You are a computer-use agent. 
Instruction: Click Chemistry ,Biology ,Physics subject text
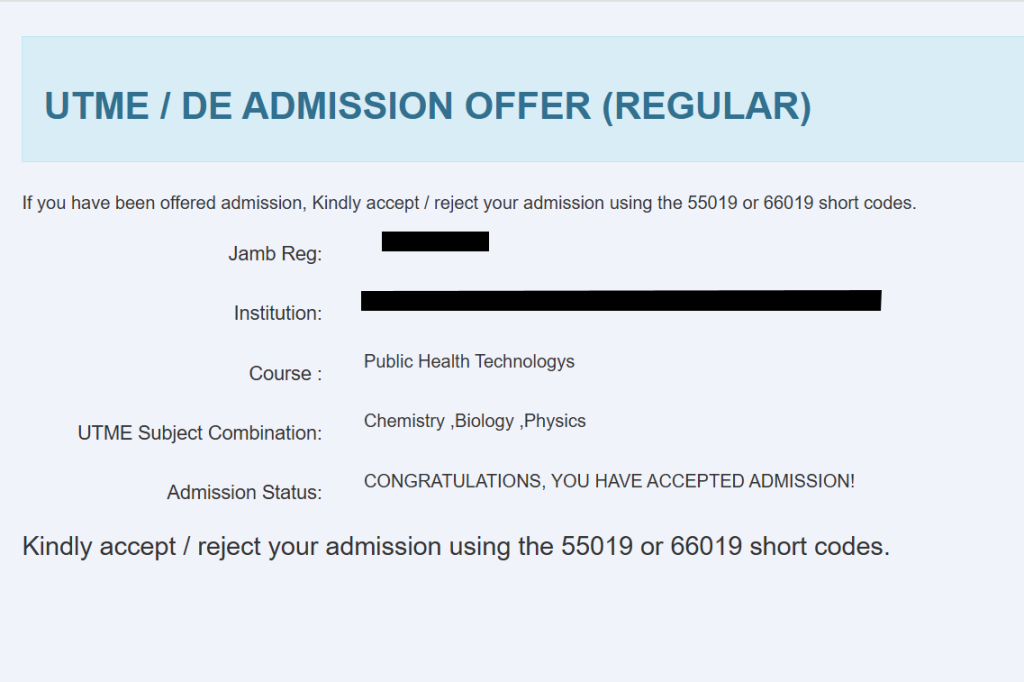click(x=475, y=421)
